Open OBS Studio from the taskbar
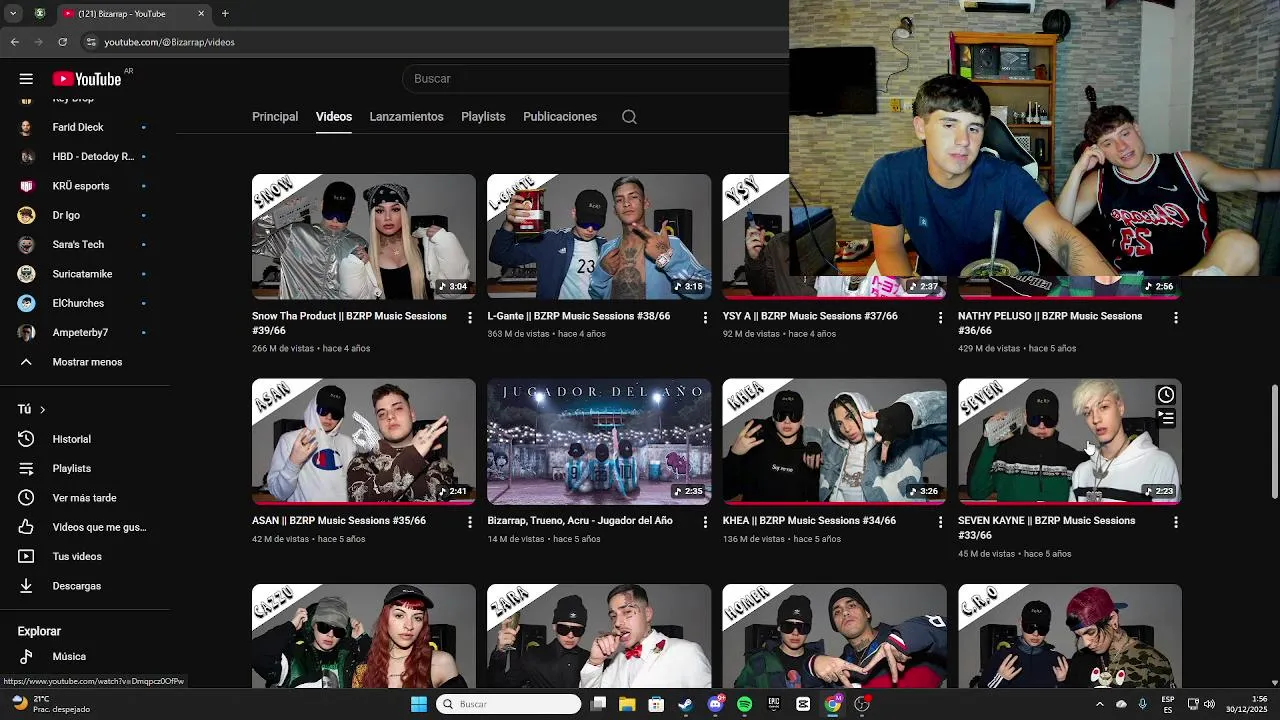This screenshot has width=1280, height=720. (862, 704)
